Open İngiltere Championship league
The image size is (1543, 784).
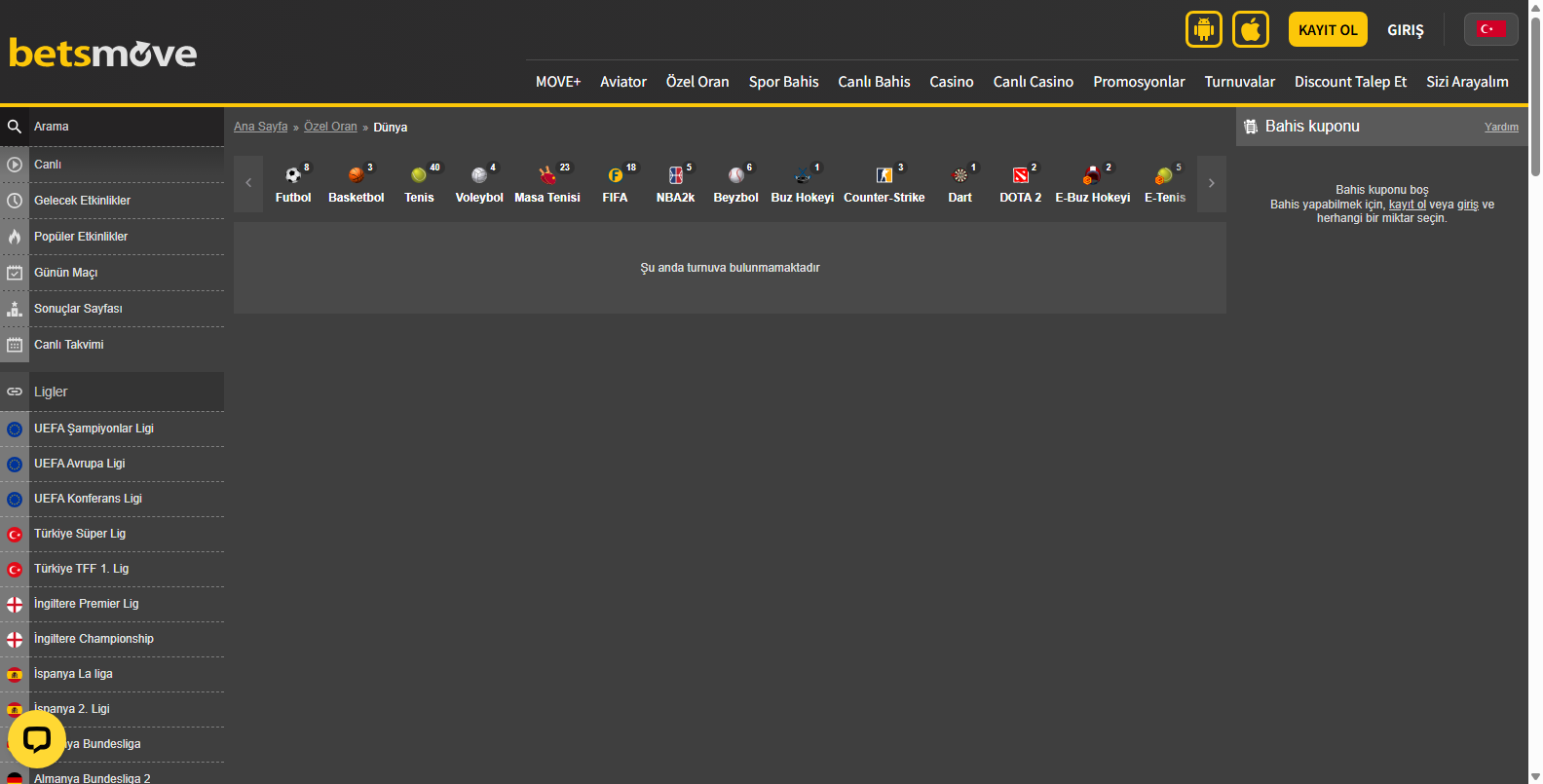pyautogui.click(x=112, y=639)
